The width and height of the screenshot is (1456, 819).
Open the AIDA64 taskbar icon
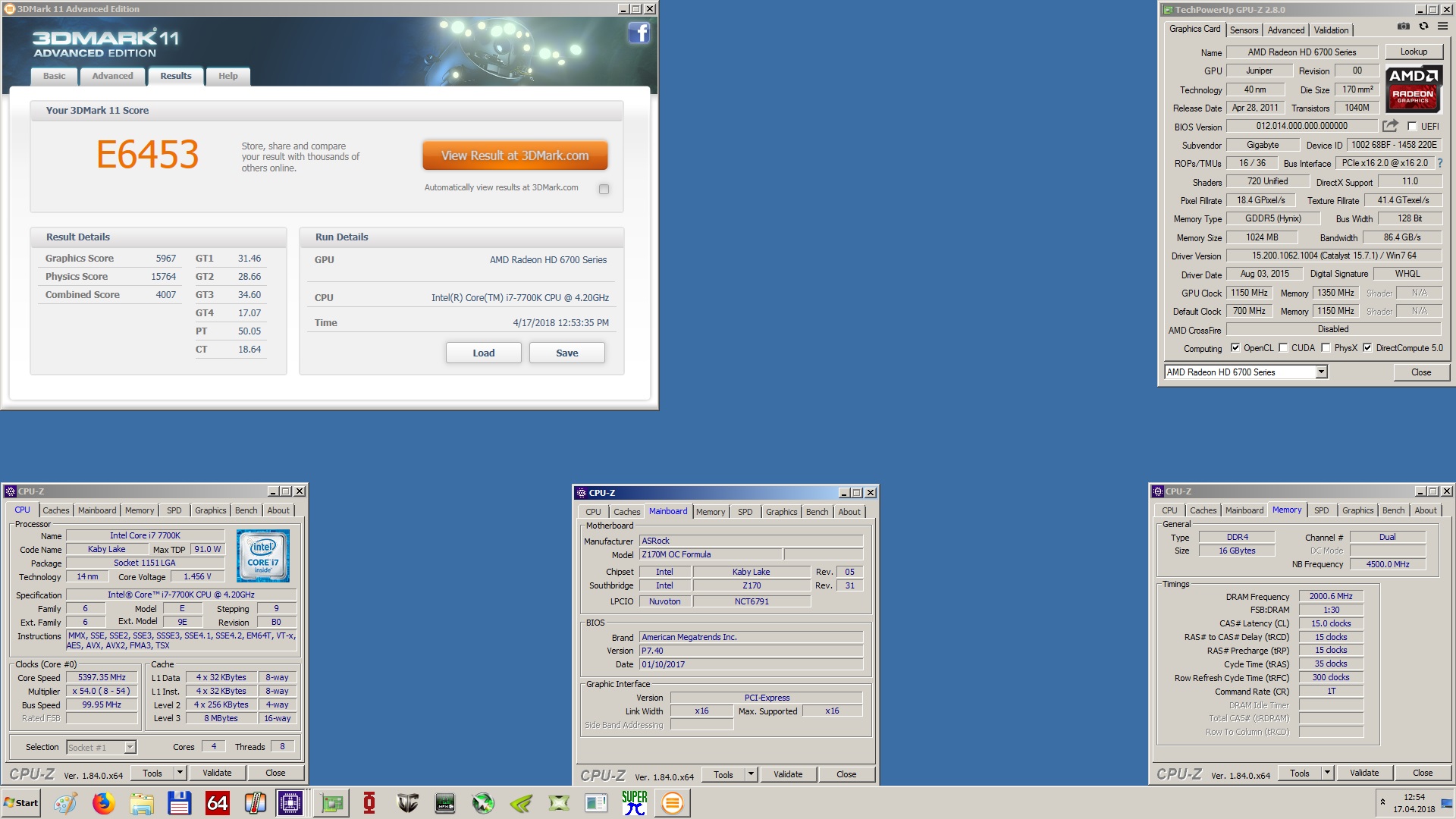tap(217, 803)
